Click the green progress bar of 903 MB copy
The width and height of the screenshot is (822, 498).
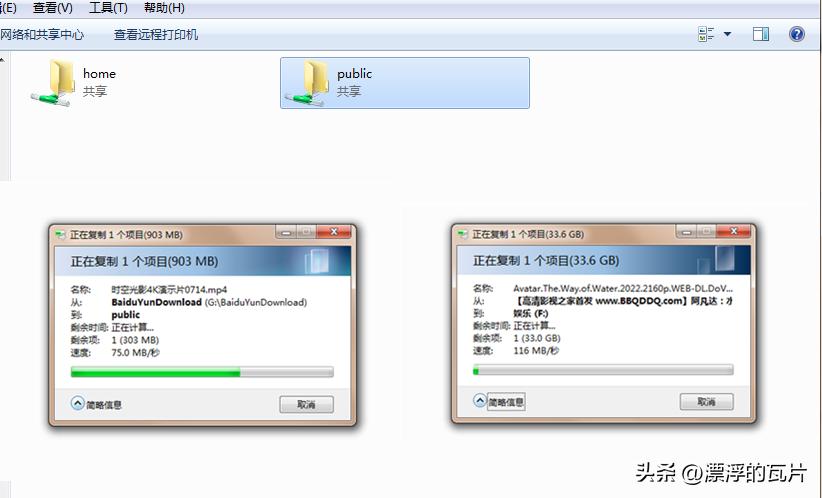pyautogui.click(x=202, y=372)
